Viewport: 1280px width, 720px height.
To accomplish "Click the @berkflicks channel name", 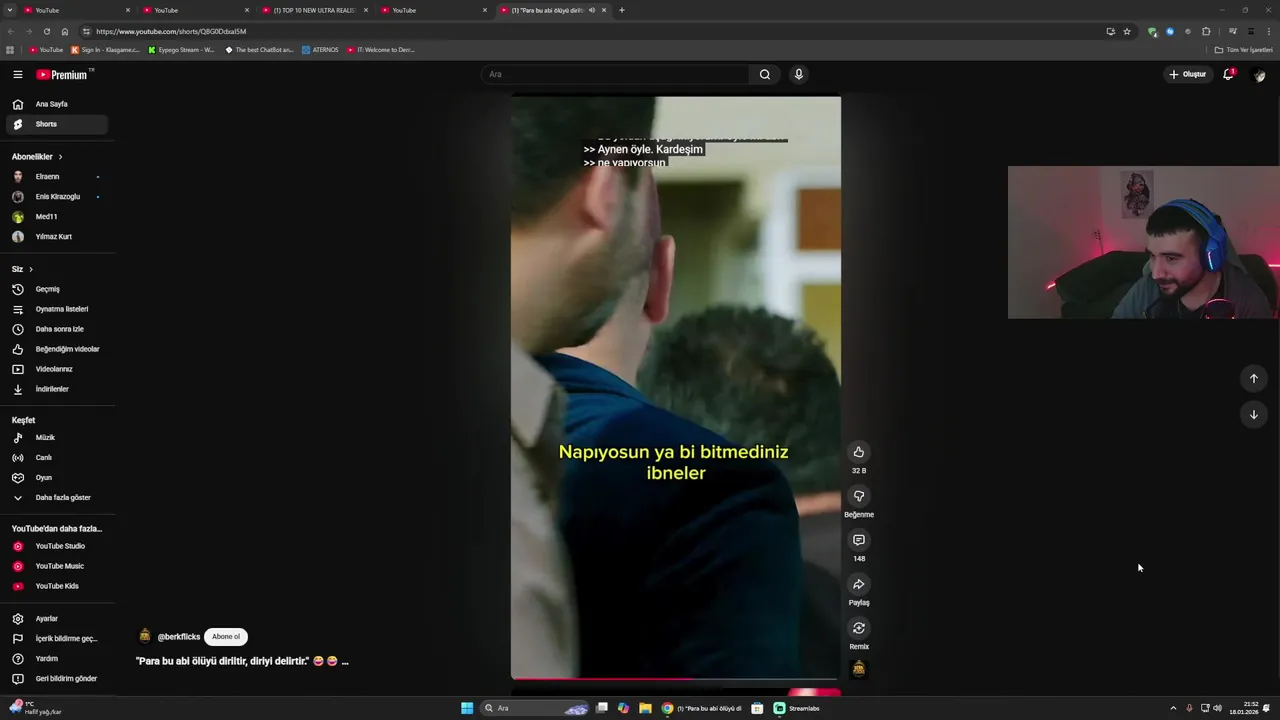I will (x=179, y=637).
